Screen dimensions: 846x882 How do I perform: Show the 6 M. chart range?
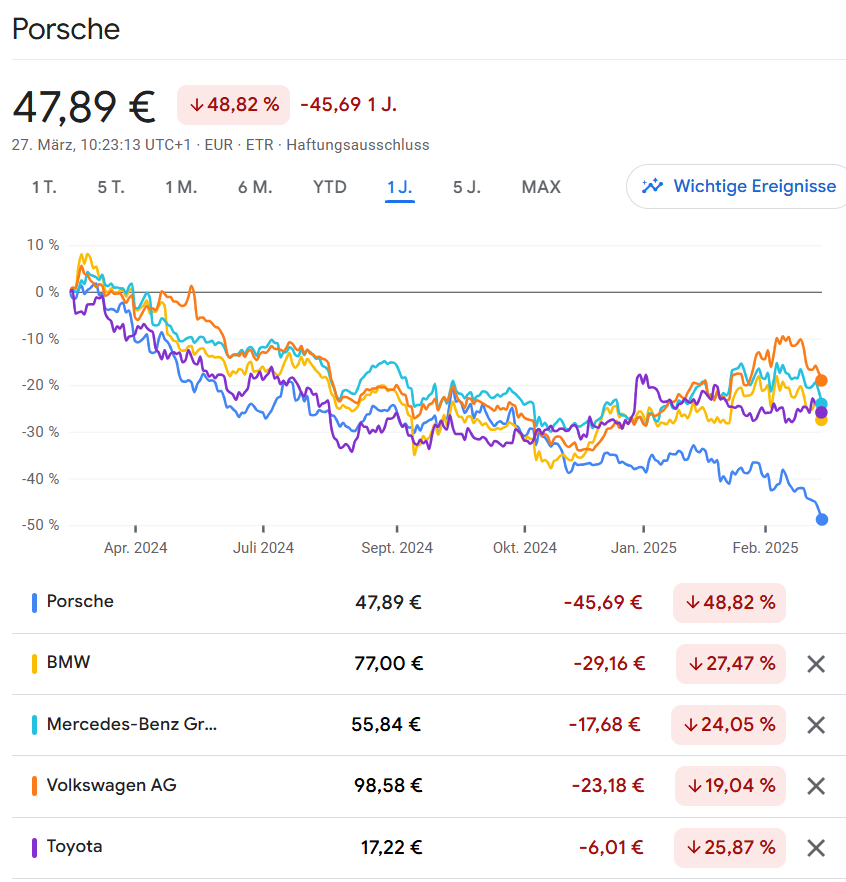(255, 187)
